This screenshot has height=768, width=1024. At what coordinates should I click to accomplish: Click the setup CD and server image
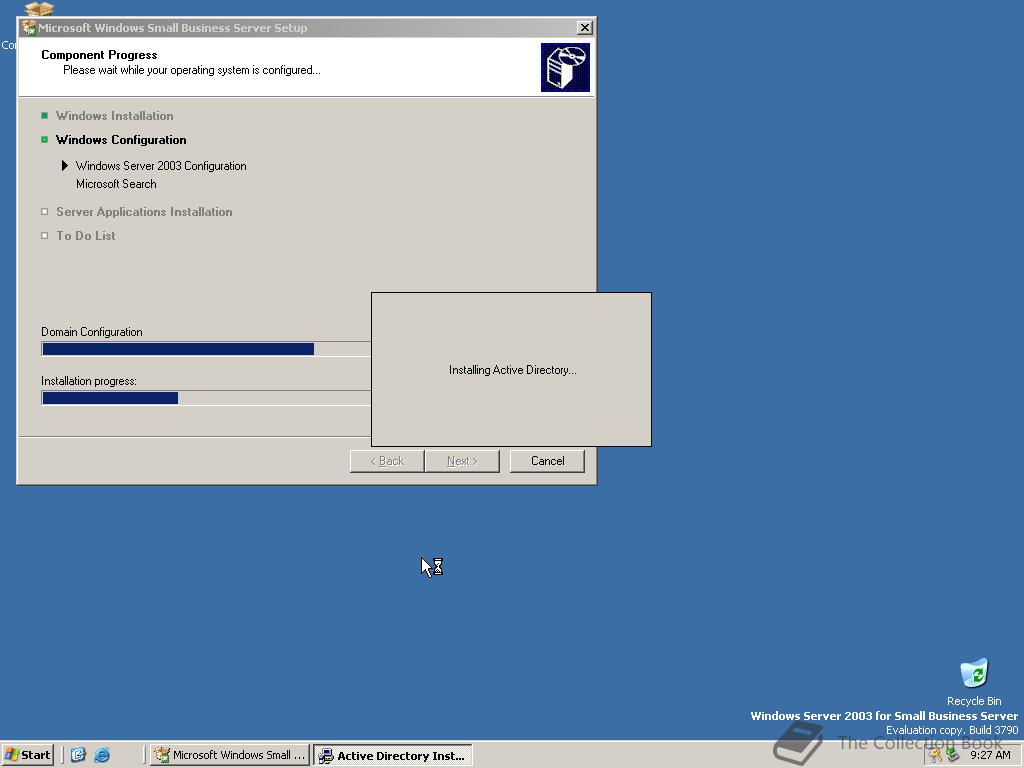point(565,67)
